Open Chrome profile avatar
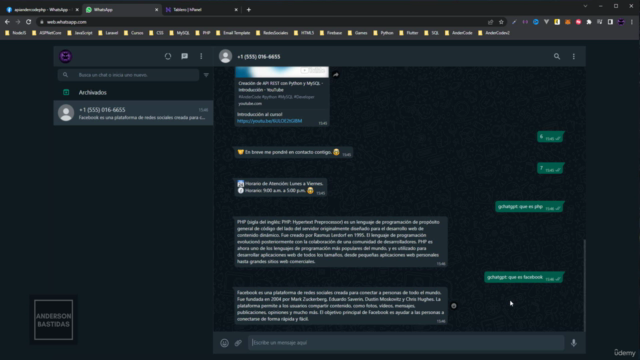Screen dimensions: 640x360 621,22
